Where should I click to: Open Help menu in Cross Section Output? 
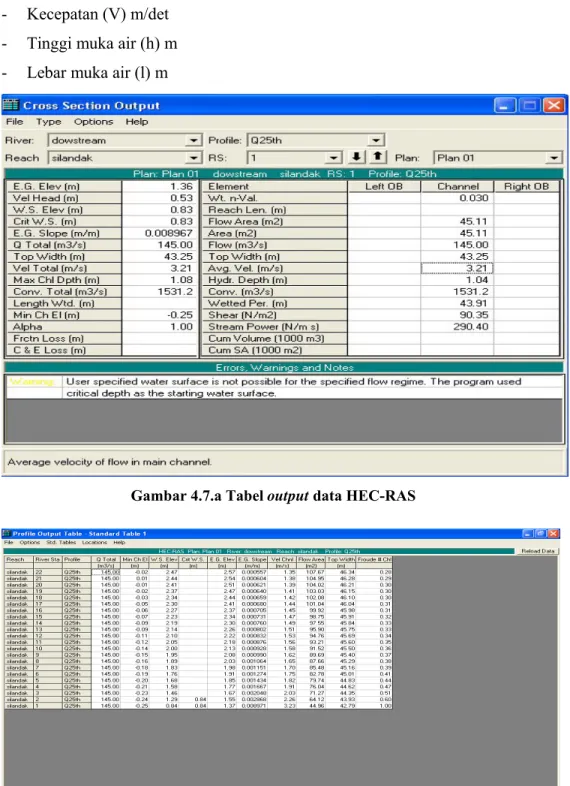(136, 122)
